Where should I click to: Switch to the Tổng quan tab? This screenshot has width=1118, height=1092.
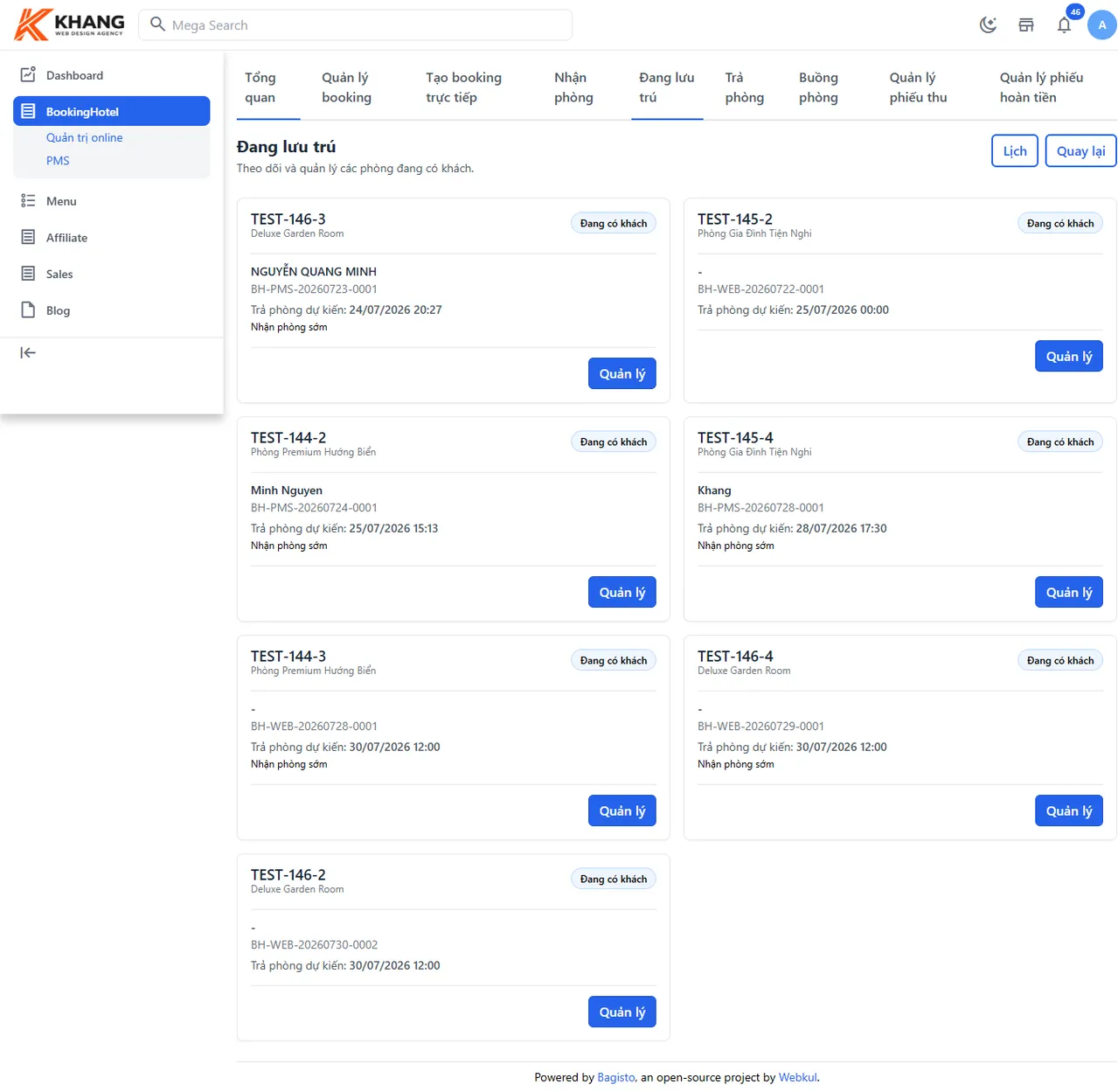coord(268,87)
